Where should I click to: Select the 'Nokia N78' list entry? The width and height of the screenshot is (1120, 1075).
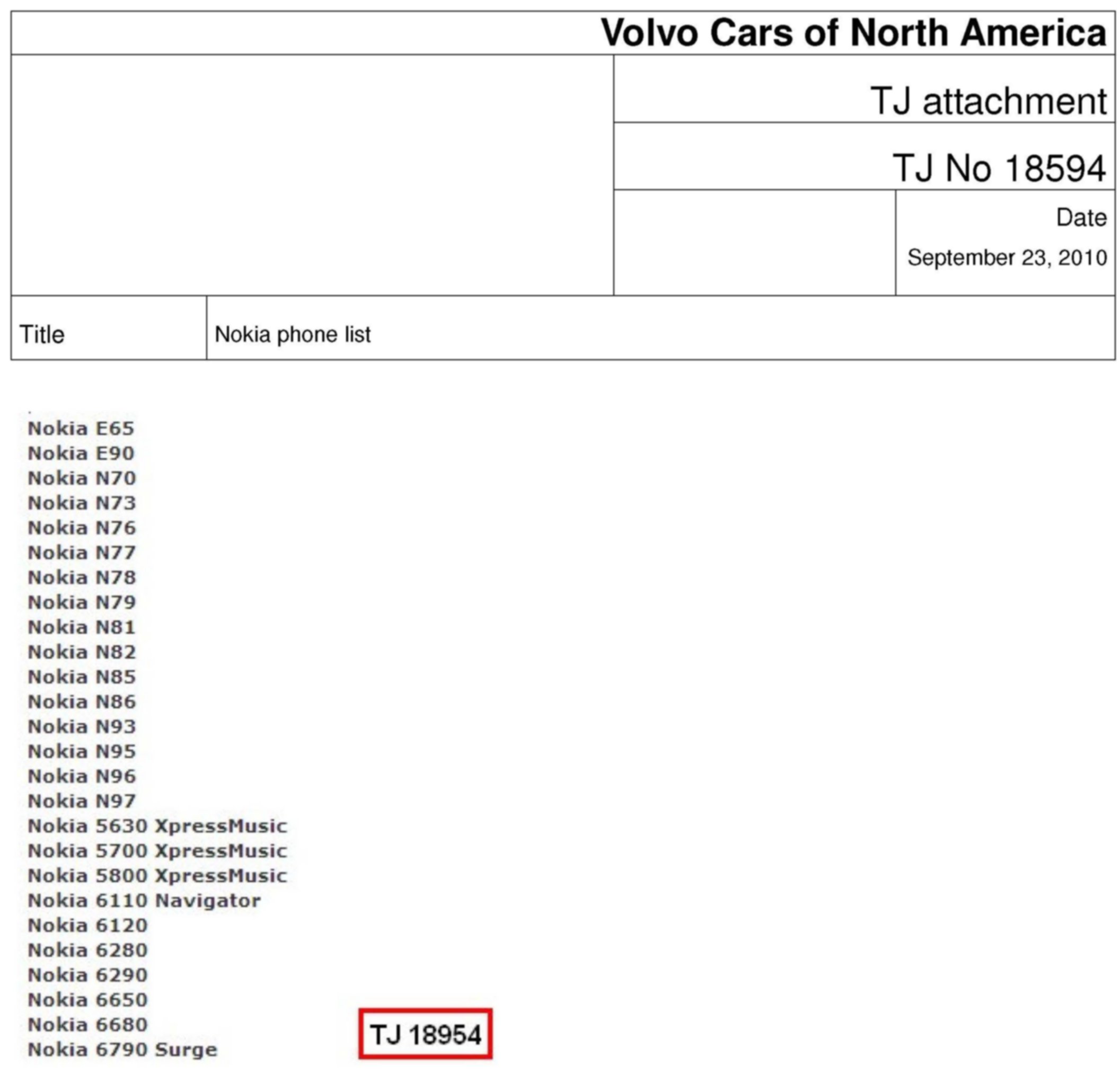[x=82, y=577]
